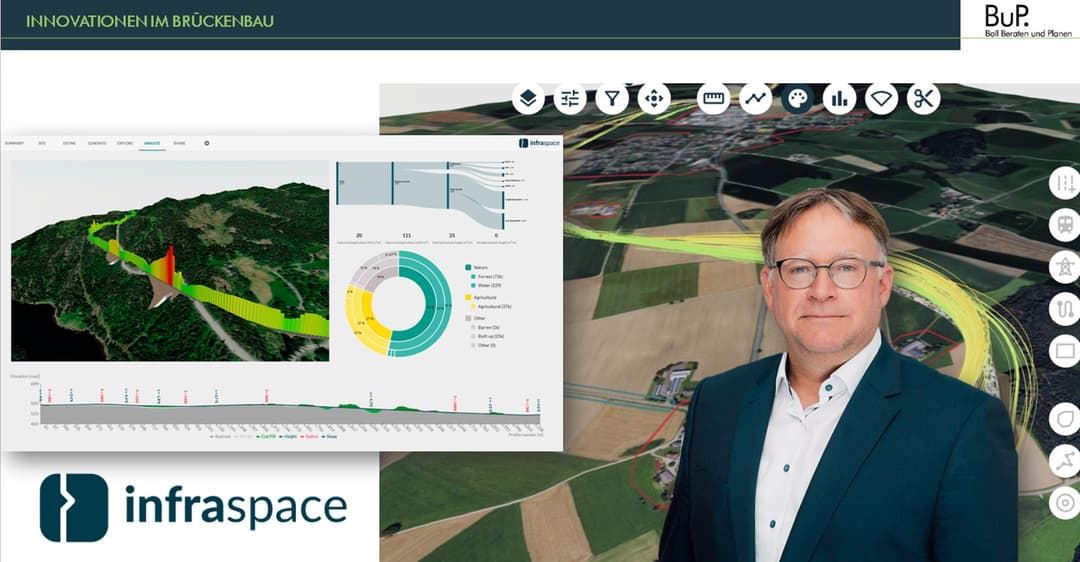Toggle the Height series in profile legend
Screen dimensions: 1080x562
(287, 437)
